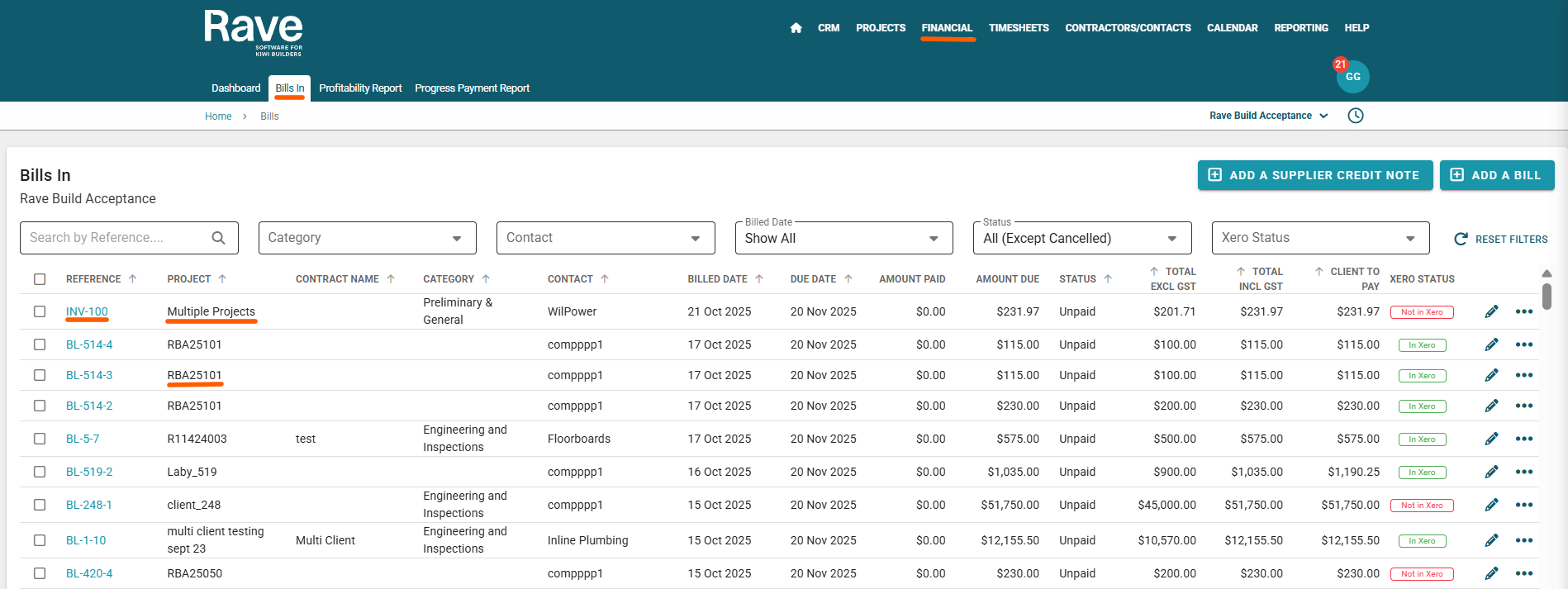Edit bill BL-248-1 with pencil icon

(1491, 505)
